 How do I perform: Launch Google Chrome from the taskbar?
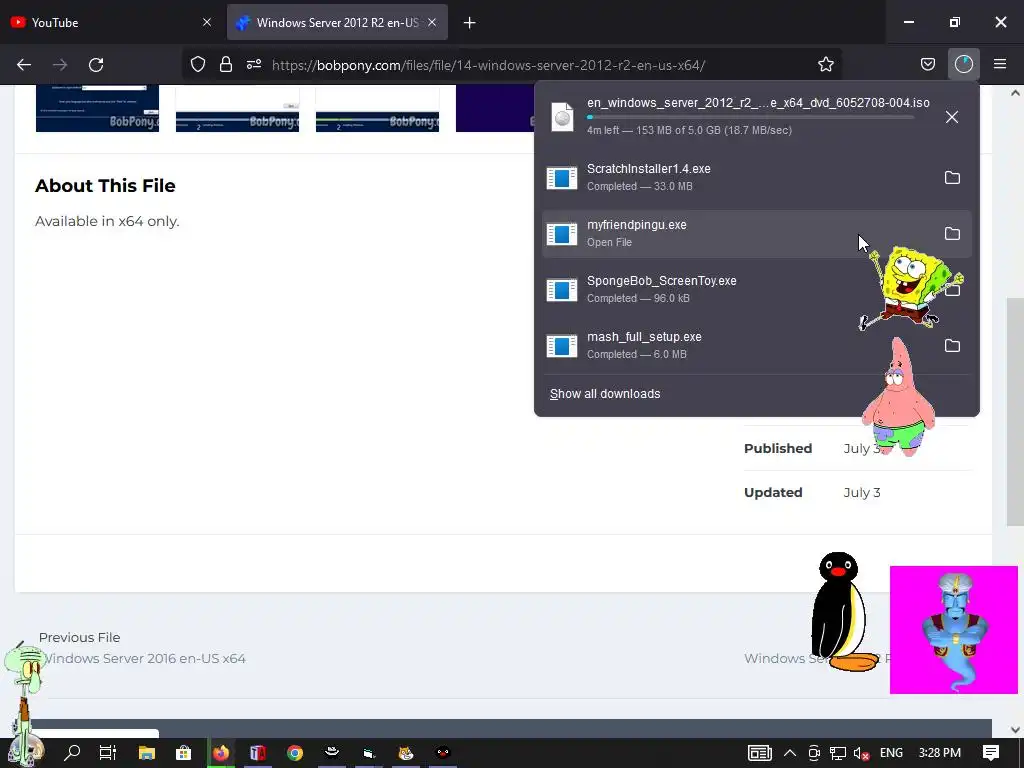pyautogui.click(x=295, y=753)
